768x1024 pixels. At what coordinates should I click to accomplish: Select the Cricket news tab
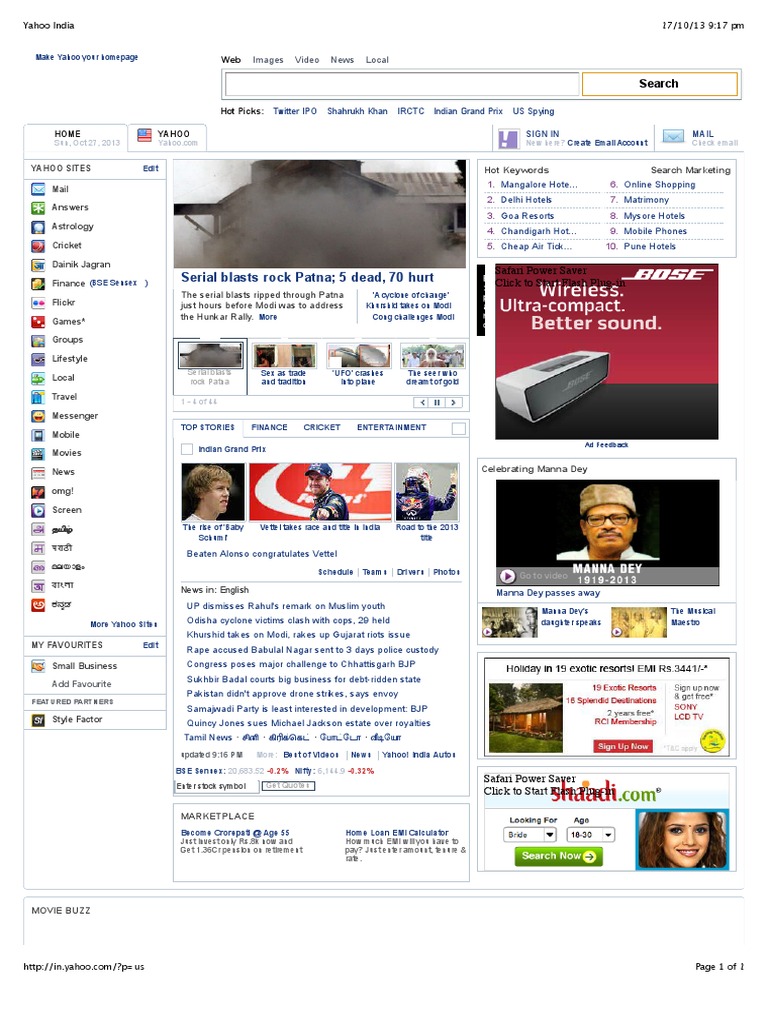322,427
